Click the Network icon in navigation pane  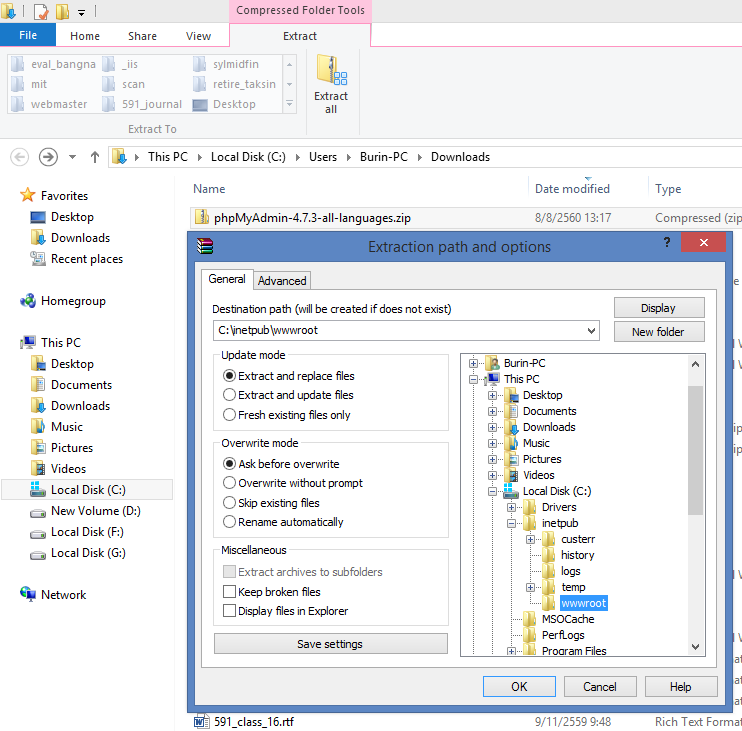[x=27, y=594]
